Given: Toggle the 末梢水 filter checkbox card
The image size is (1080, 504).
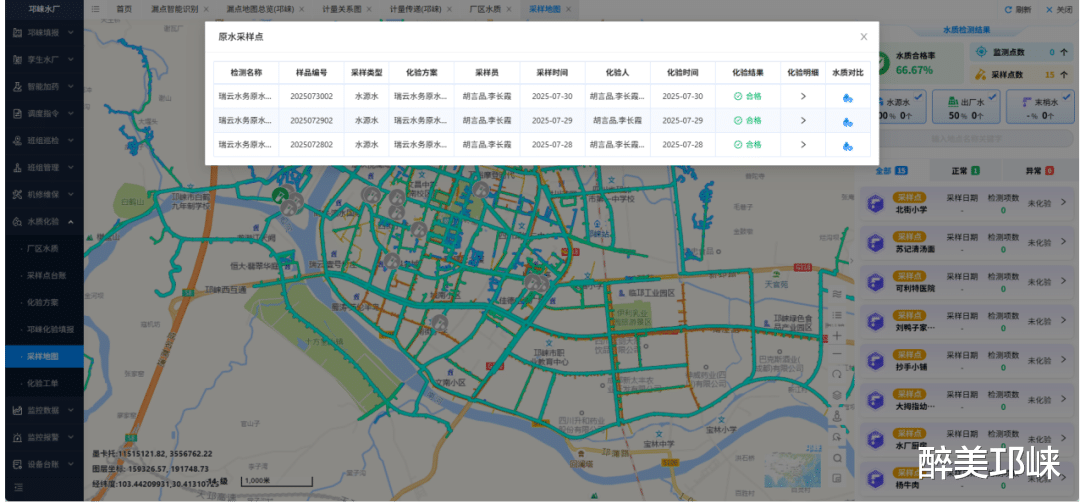Looking at the screenshot, I should pos(1040,108).
